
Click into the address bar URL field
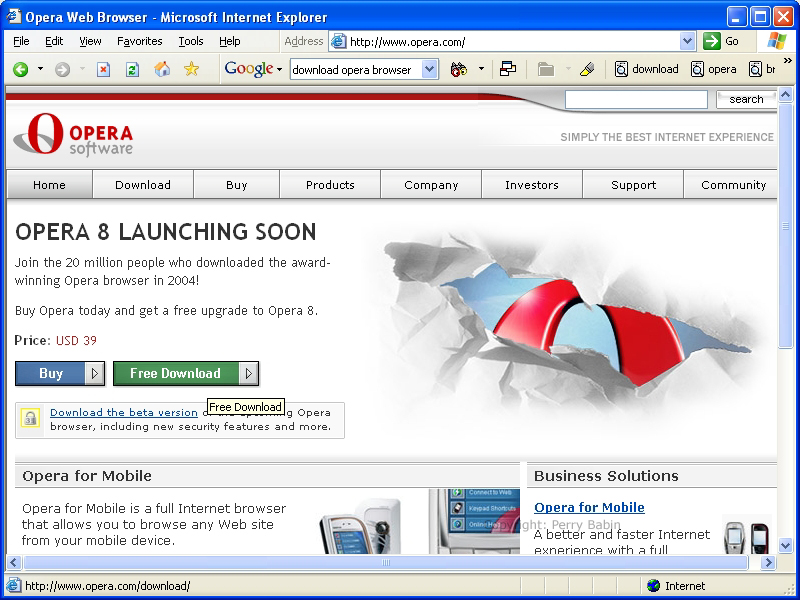coord(513,41)
